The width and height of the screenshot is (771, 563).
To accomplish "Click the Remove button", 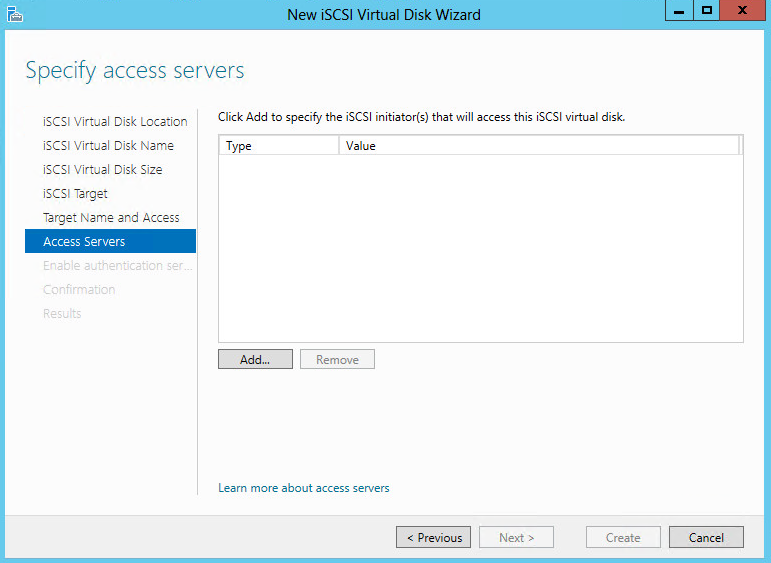I will coord(337,359).
